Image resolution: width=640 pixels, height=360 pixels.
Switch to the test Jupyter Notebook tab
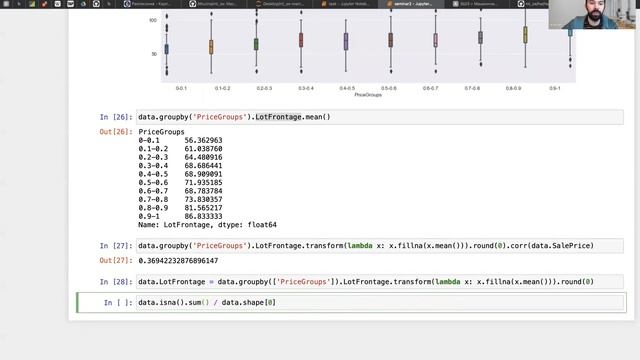[x=346, y=4]
